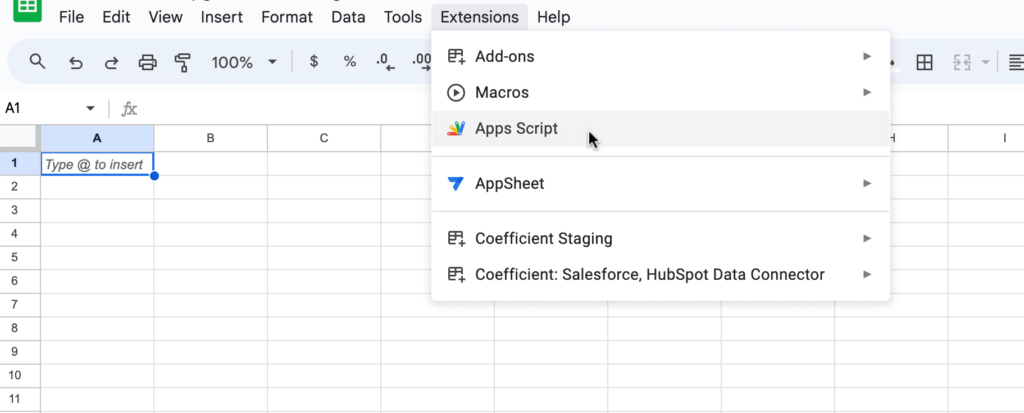
Task: Expand the AppSheet submenu arrow
Action: [867, 183]
